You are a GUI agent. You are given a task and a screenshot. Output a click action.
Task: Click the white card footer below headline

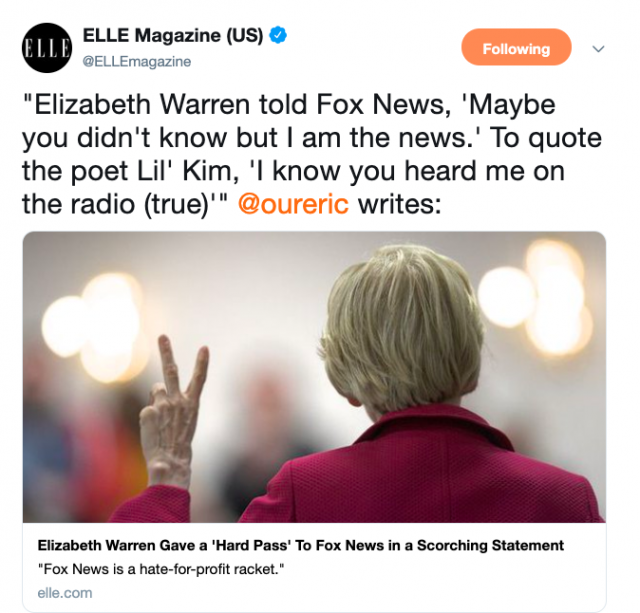(x=314, y=568)
